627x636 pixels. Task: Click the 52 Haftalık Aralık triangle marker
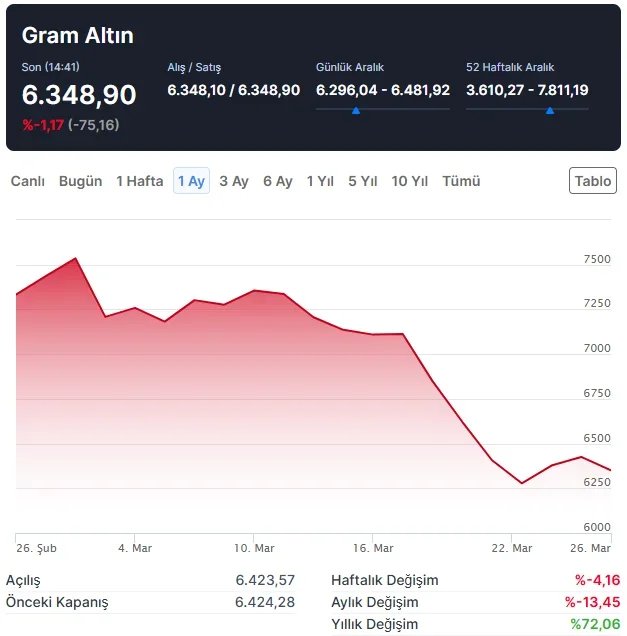click(x=549, y=110)
